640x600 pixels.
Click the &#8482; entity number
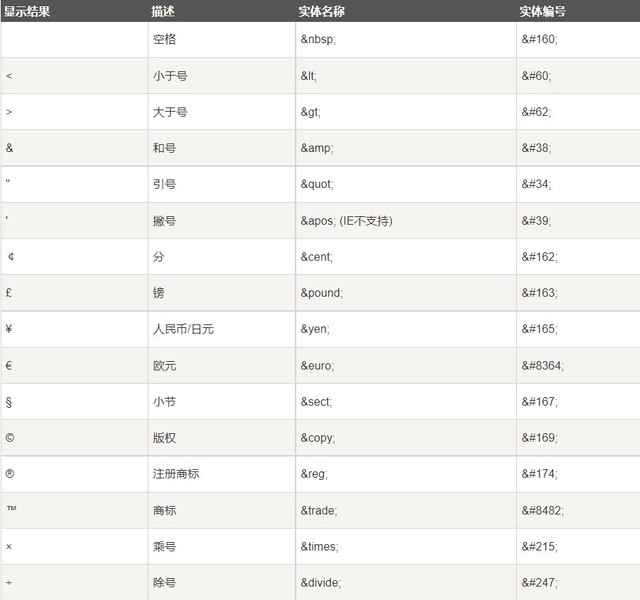tap(543, 510)
